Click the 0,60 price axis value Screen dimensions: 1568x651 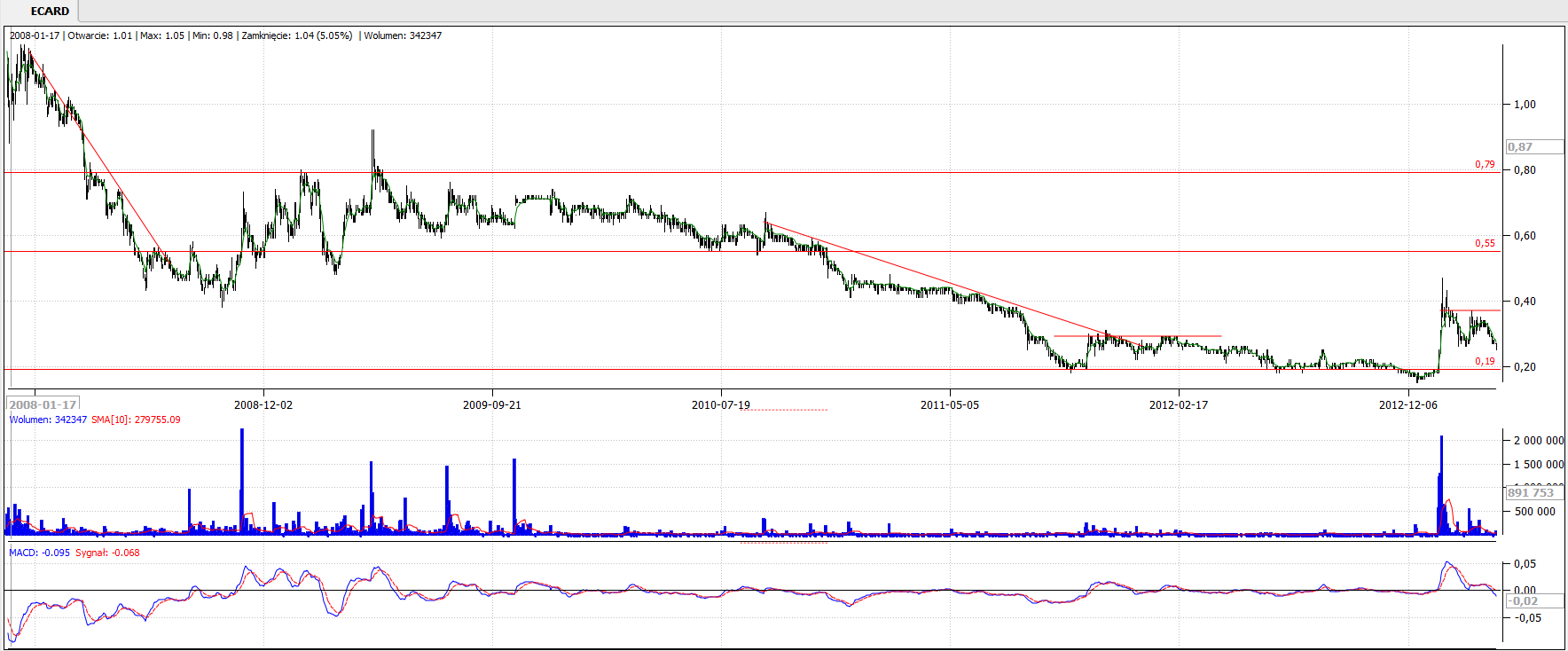click(1525, 236)
